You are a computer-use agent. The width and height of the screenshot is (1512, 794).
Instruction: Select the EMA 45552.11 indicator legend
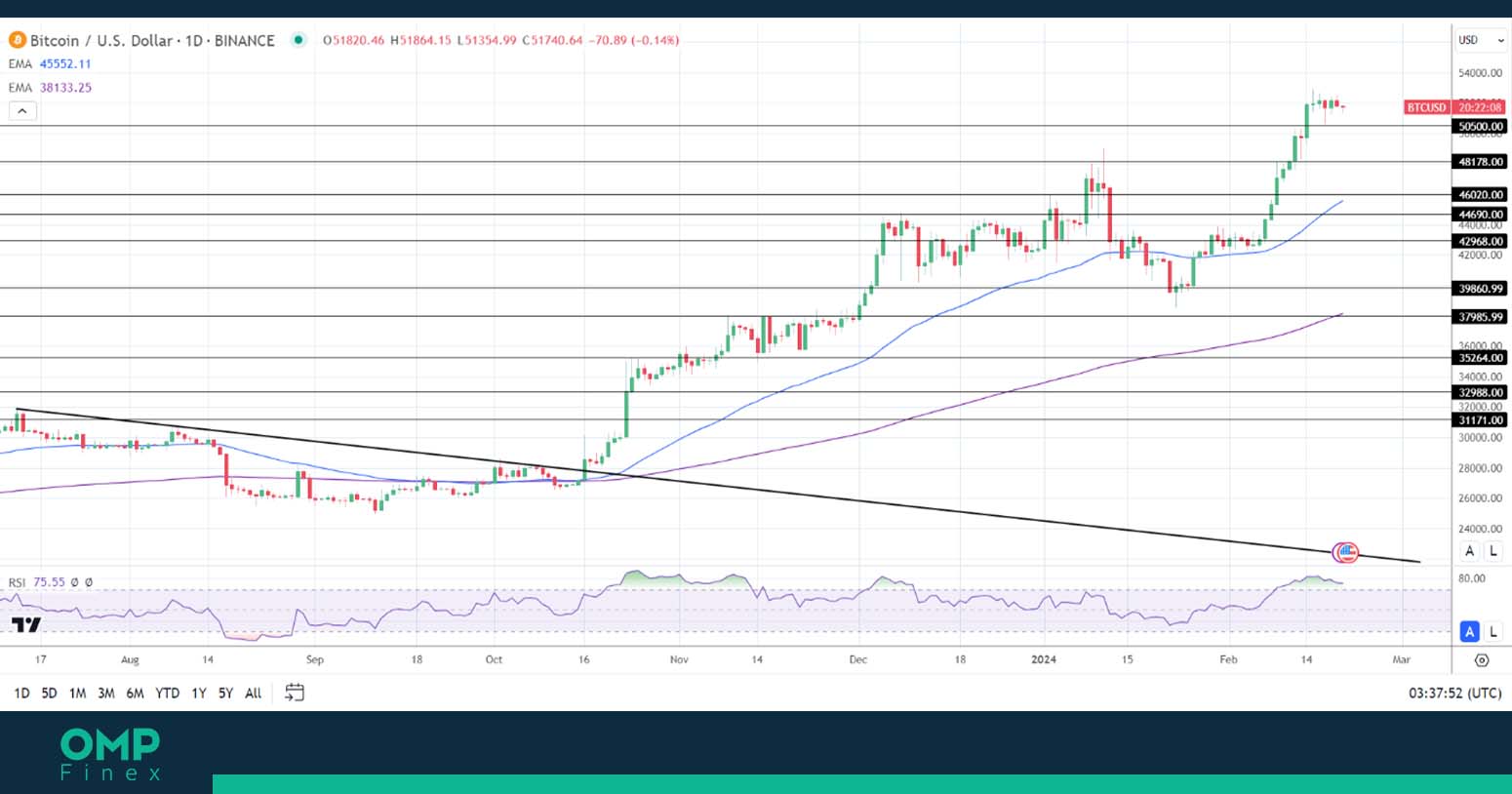tap(50, 63)
